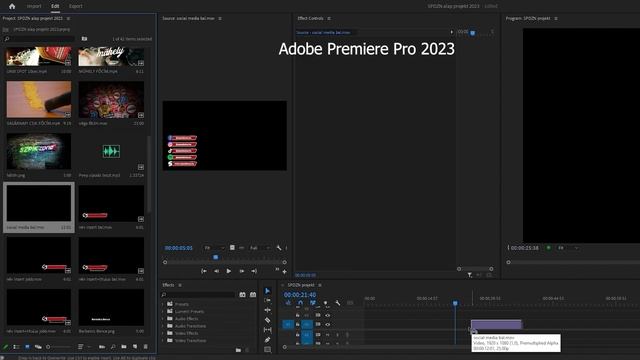Click the Effects panel search field
640x360 pixels.
(198, 294)
